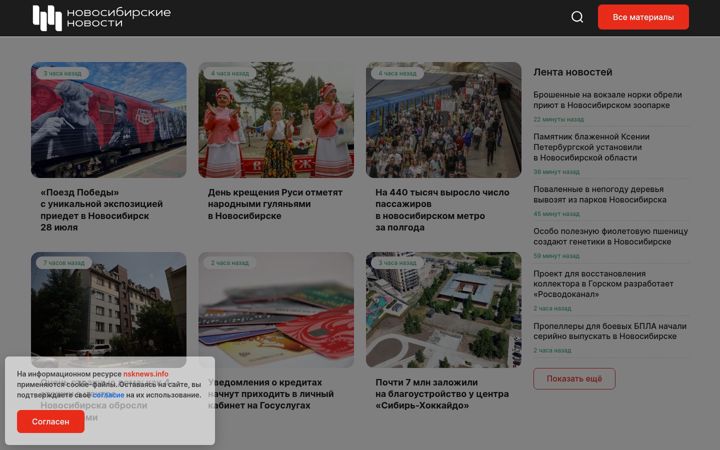Click Показать ещё under the news feed
The height and width of the screenshot is (450, 720).
574,379
